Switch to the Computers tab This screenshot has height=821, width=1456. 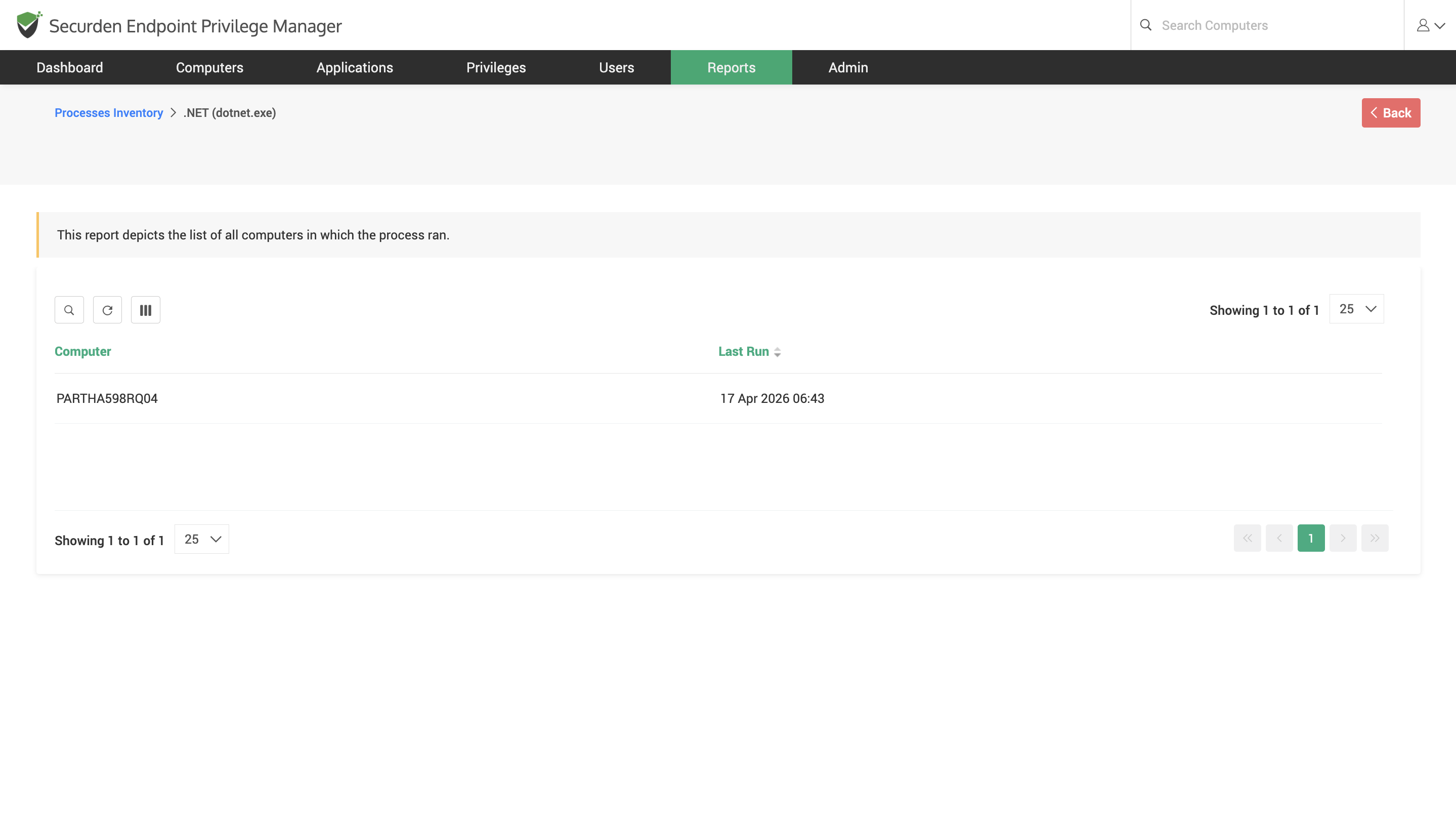point(209,67)
